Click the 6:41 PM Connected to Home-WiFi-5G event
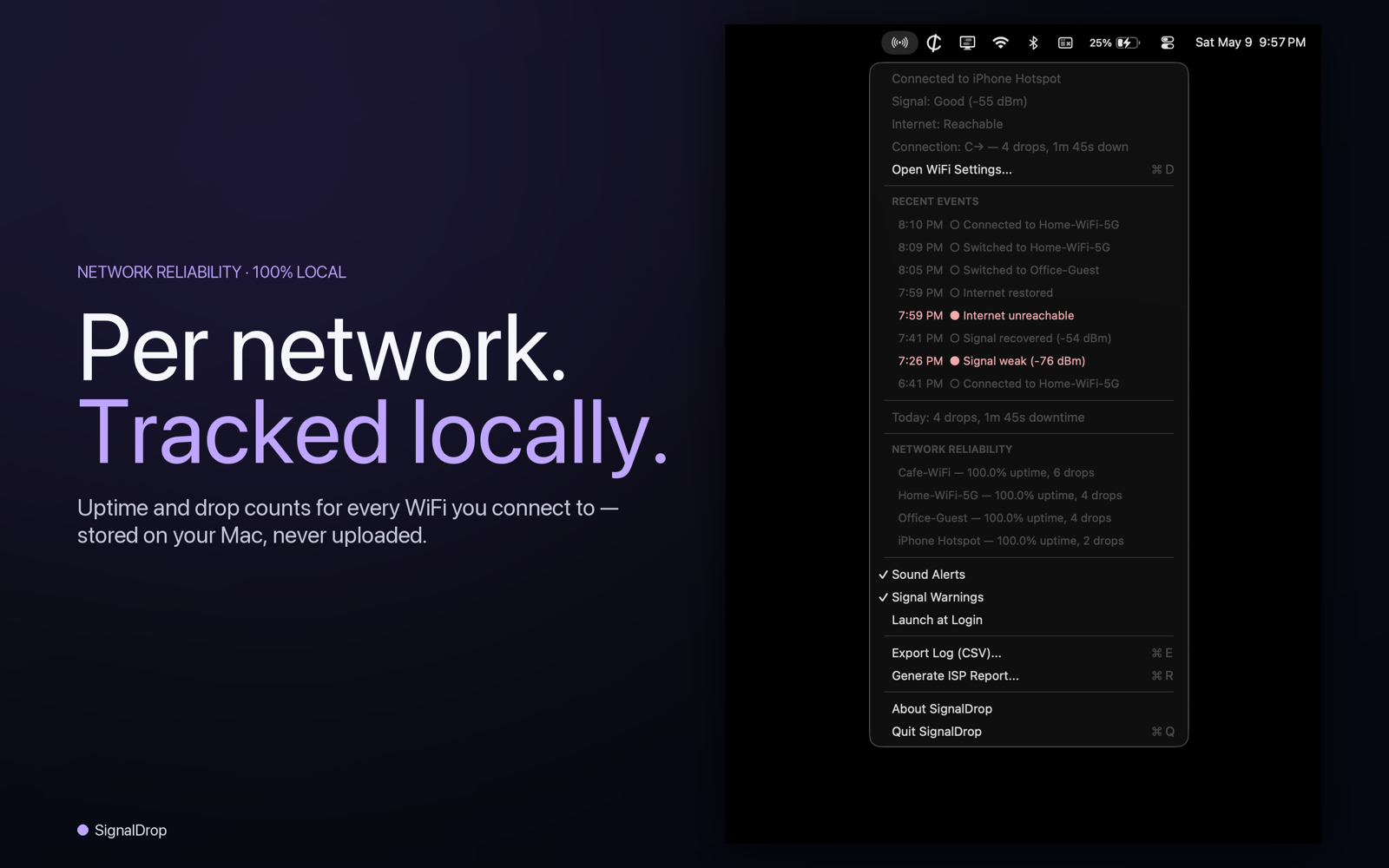The height and width of the screenshot is (868, 1389). tap(1029, 383)
